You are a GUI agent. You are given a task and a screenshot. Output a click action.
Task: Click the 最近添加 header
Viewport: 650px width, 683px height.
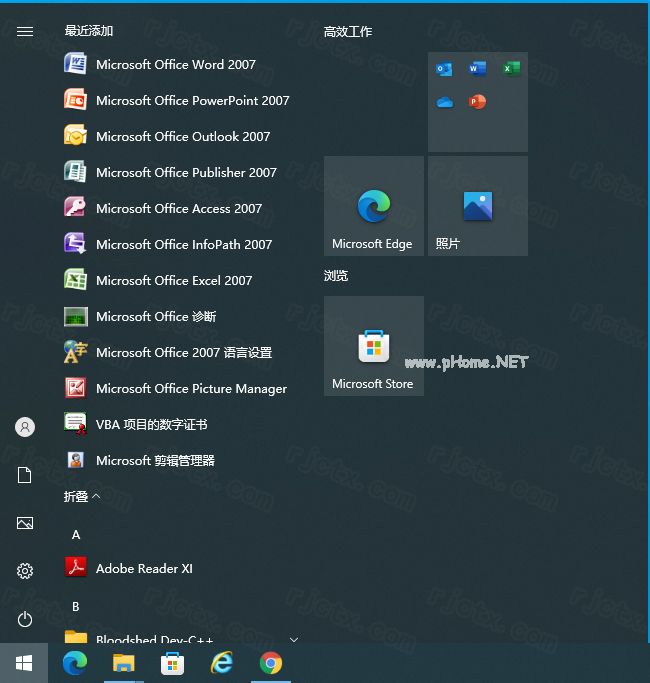coord(89,30)
